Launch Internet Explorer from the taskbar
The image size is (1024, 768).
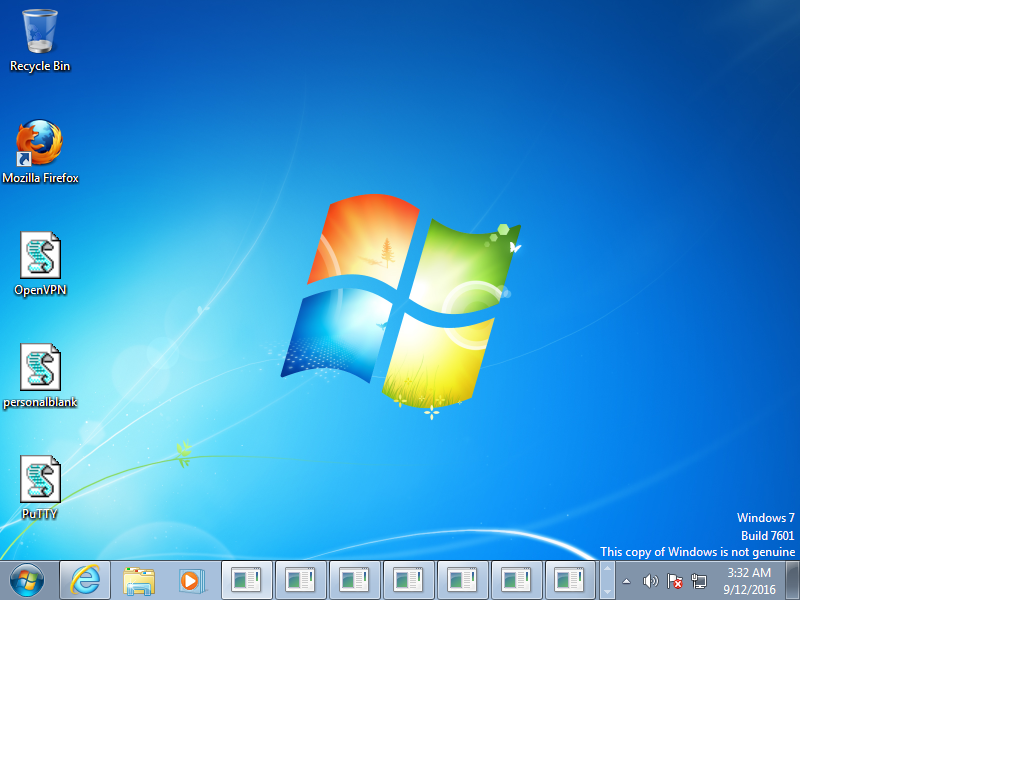pos(85,580)
